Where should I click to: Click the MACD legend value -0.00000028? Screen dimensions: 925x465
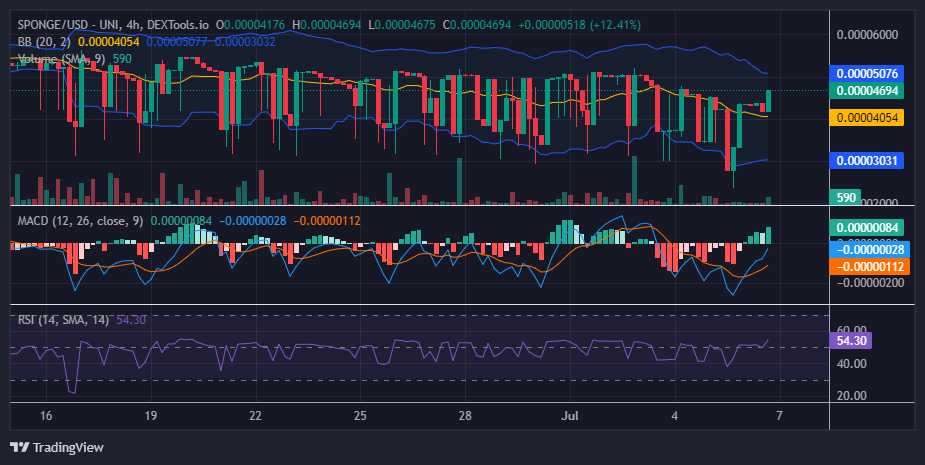[x=252, y=221]
